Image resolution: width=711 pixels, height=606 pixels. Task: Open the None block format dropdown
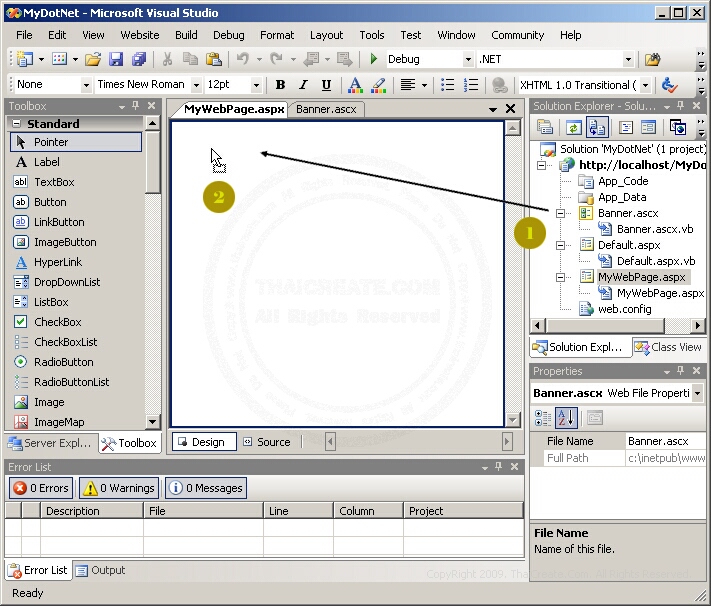86,85
